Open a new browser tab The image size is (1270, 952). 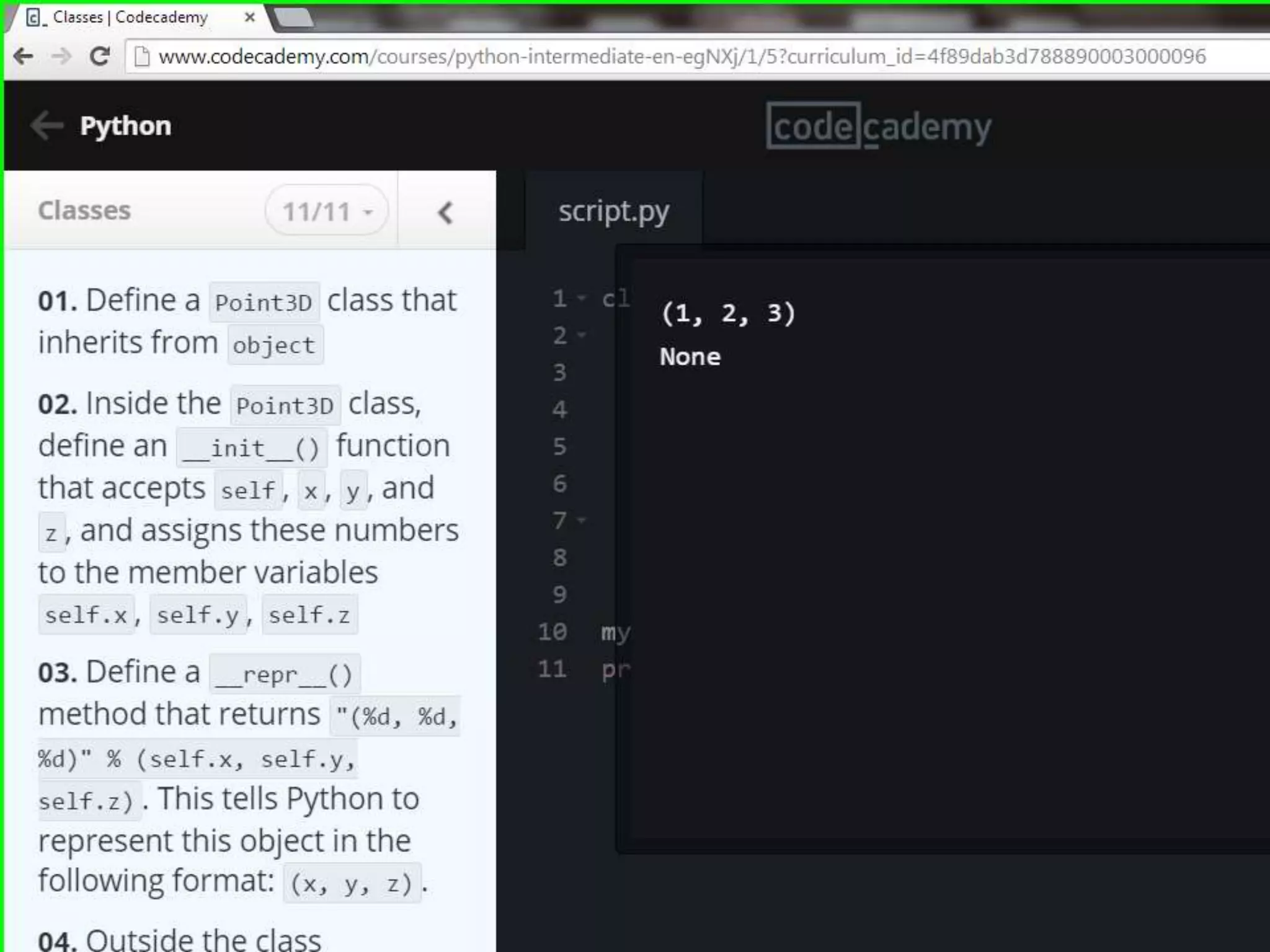click(x=293, y=17)
